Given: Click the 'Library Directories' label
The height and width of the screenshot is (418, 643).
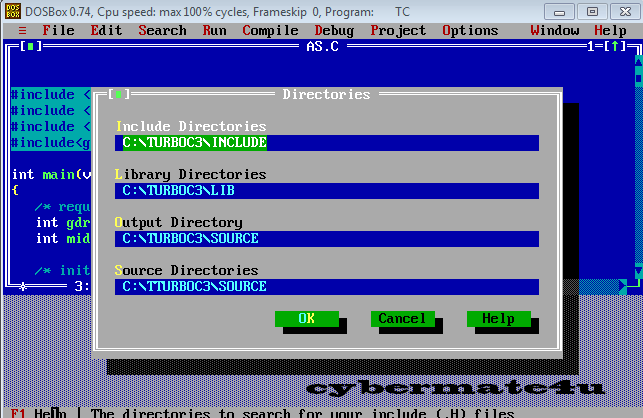Looking at the screenshot, I should pos(191,175).
